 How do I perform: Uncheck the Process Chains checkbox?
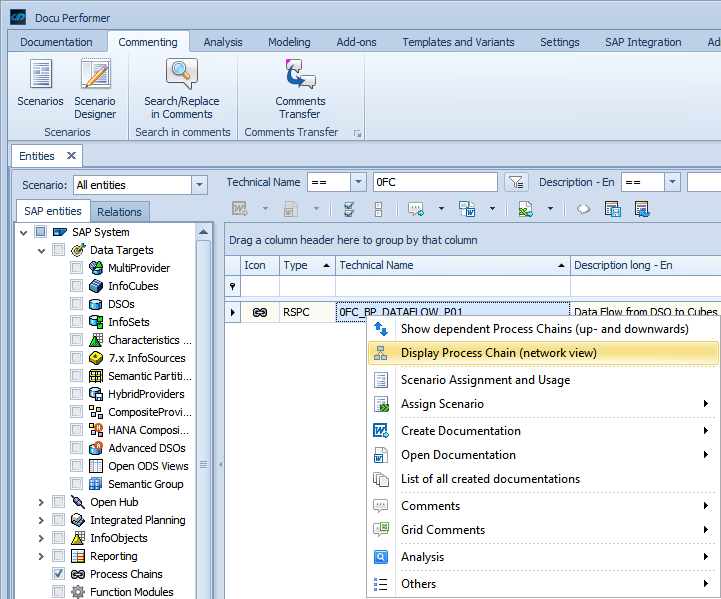click(x=59, y=574)
